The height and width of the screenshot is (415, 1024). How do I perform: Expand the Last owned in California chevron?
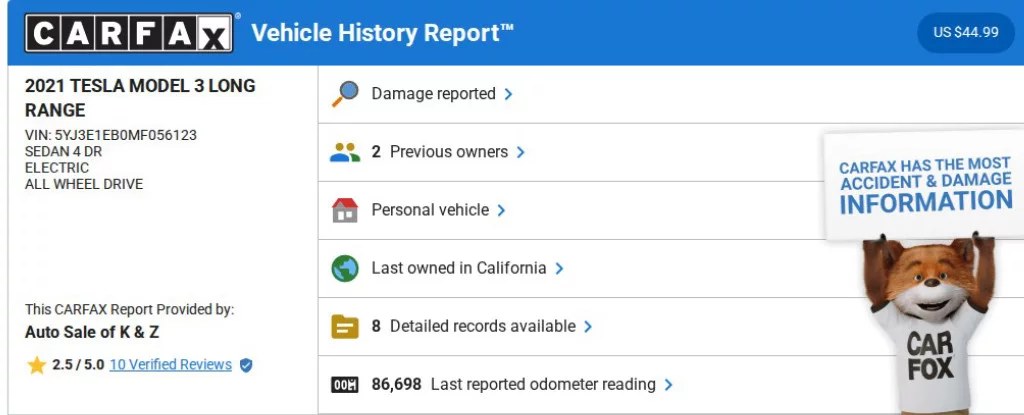(x=560, y=269)
